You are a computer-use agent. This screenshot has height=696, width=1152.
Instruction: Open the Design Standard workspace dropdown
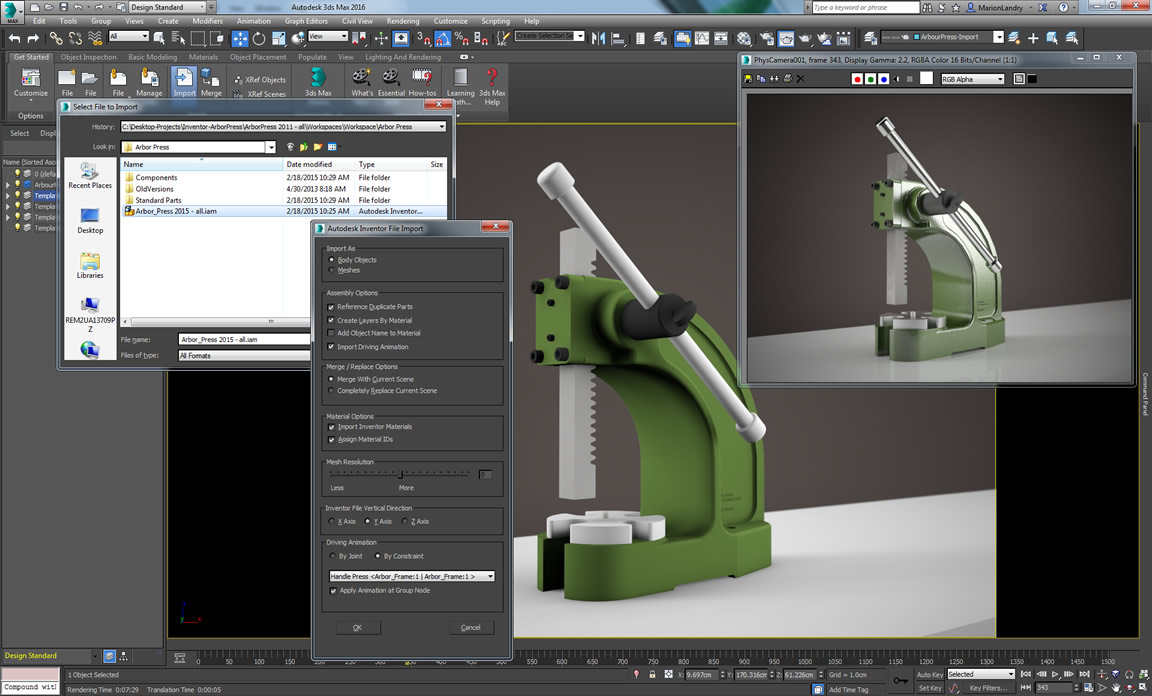(168, 7)
